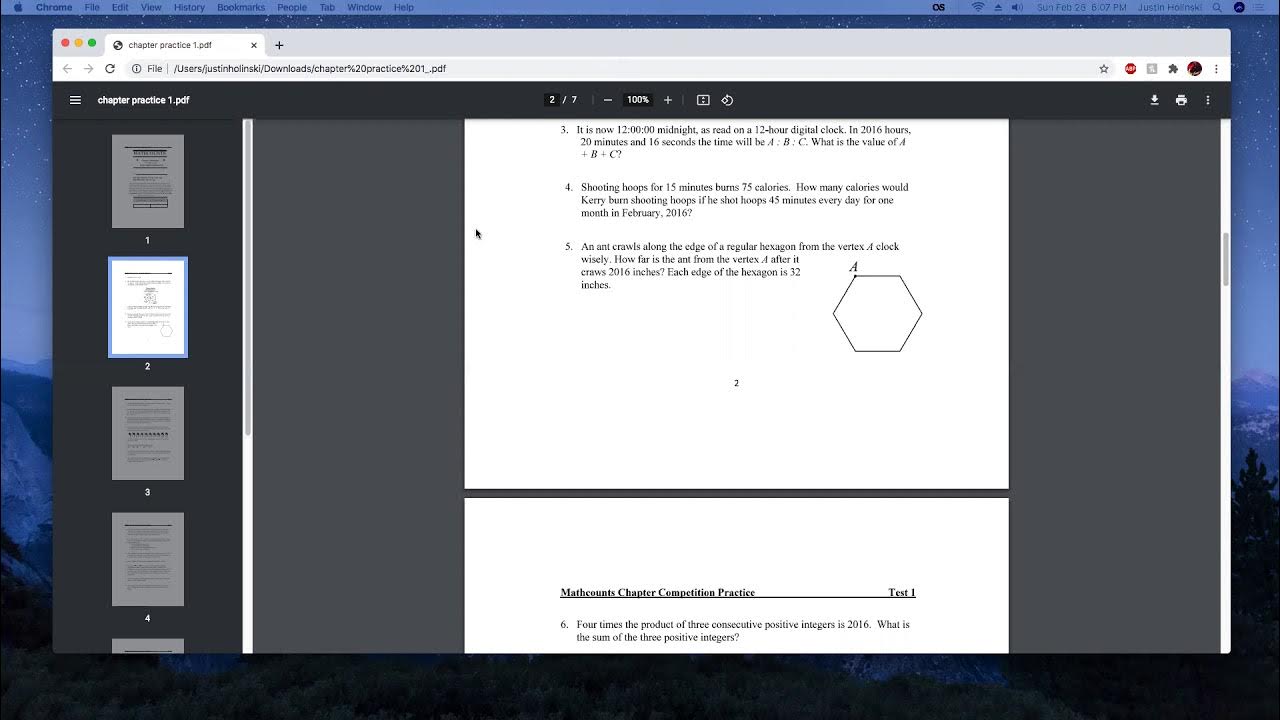Image resolution: width=1280 pixels, height=720 pixels.
Task: Click the file info icon in address bar
Action: (137, 69)
